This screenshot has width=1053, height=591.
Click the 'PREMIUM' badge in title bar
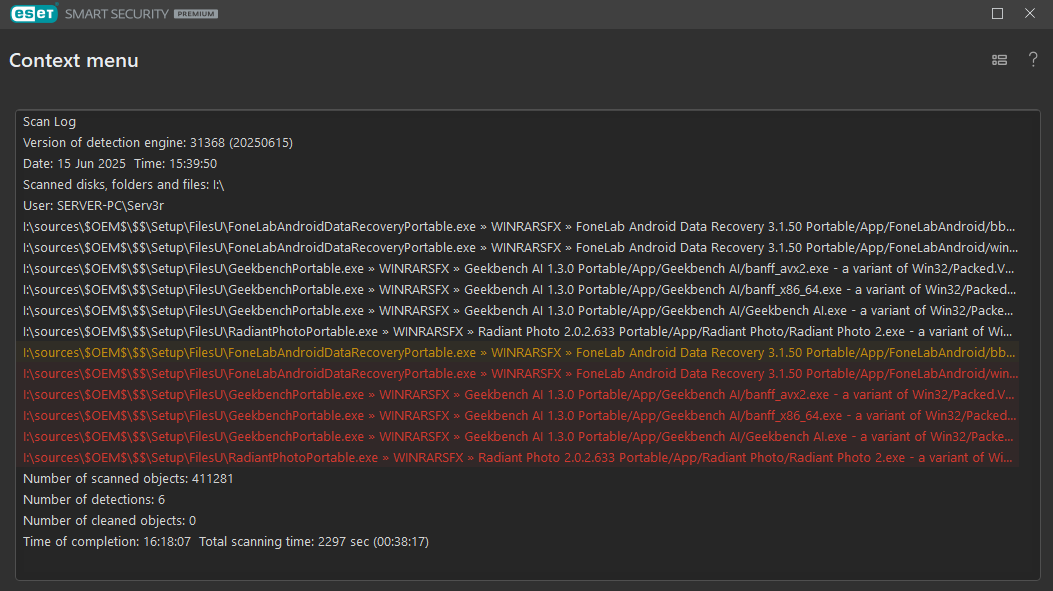pyautogui.click(x=196, y=13)
